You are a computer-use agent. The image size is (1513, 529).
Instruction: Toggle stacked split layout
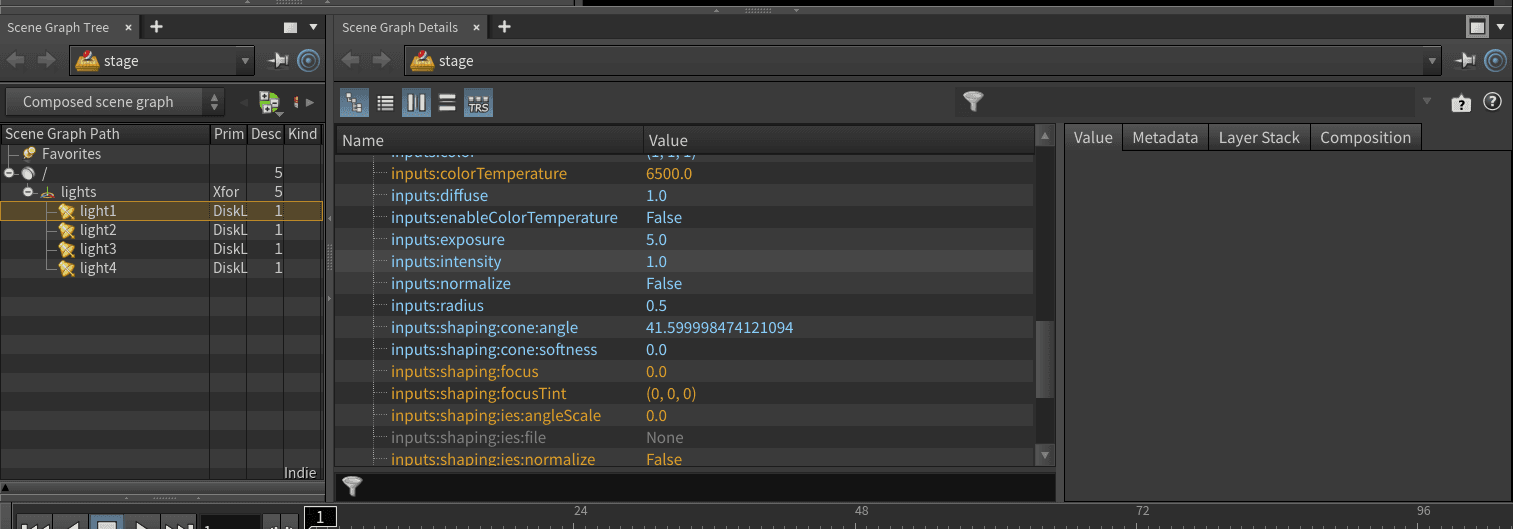[x=447, y=102]
